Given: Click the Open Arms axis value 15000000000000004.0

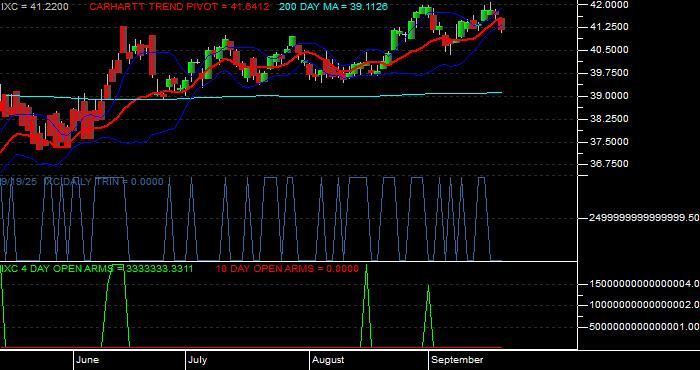Looking at the screenshot, I should coord(644,284).
